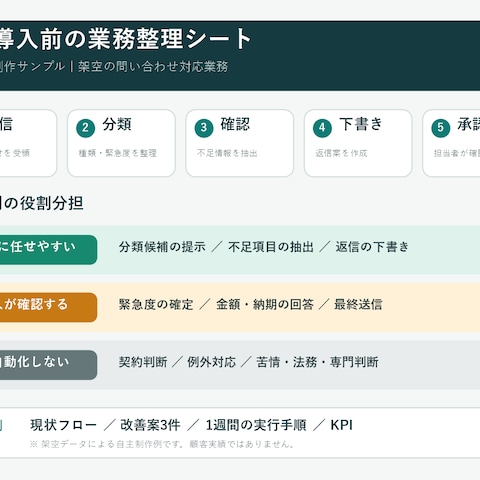Click the step 4 number badge
Image resolution: width=480 pixels, height=480 pixels.
[322, 128]
